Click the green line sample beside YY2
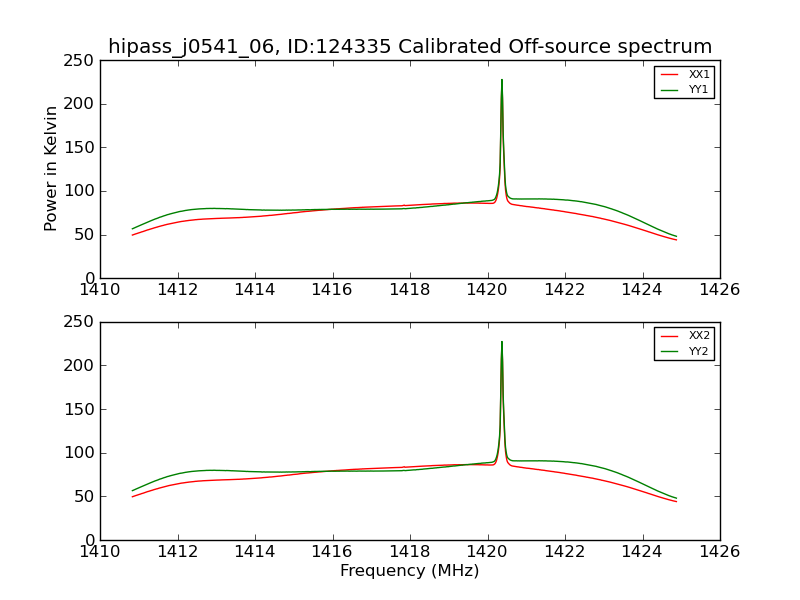 coord(669,352)
